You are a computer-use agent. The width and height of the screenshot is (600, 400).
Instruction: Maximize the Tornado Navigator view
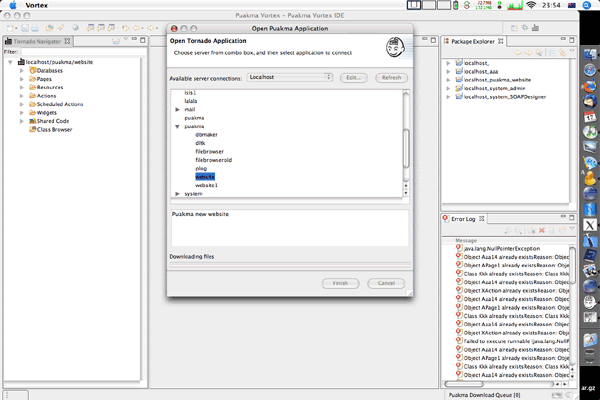(x=143, y=40)
